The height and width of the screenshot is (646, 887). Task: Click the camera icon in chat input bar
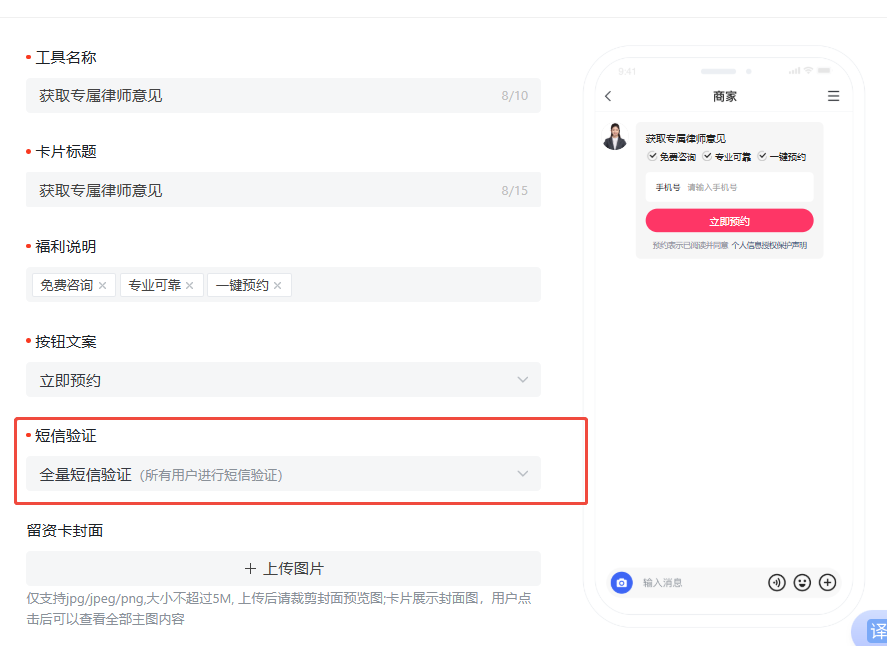pyautogui.click(x=620, y=582)
